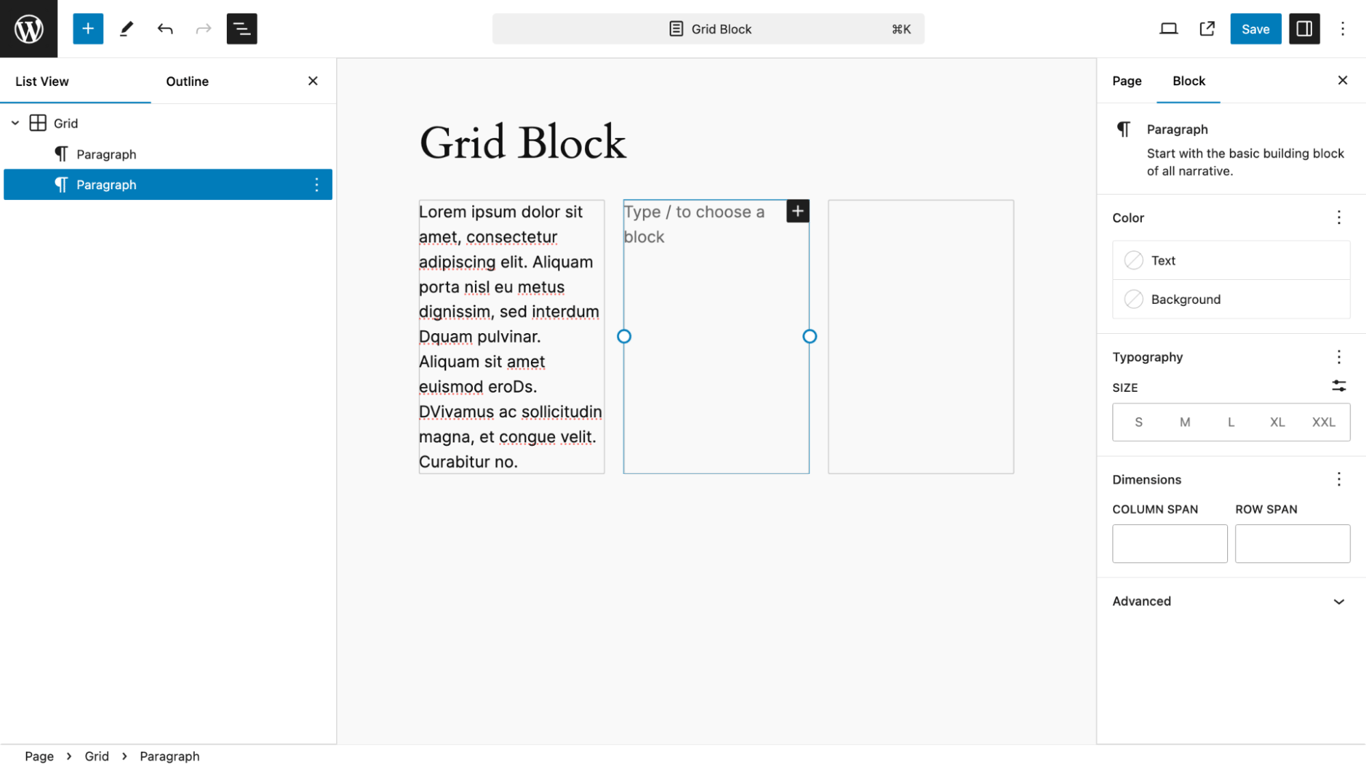Select Grid in the breadcrumb trail

pyautogui.click(x=96, y=756)
